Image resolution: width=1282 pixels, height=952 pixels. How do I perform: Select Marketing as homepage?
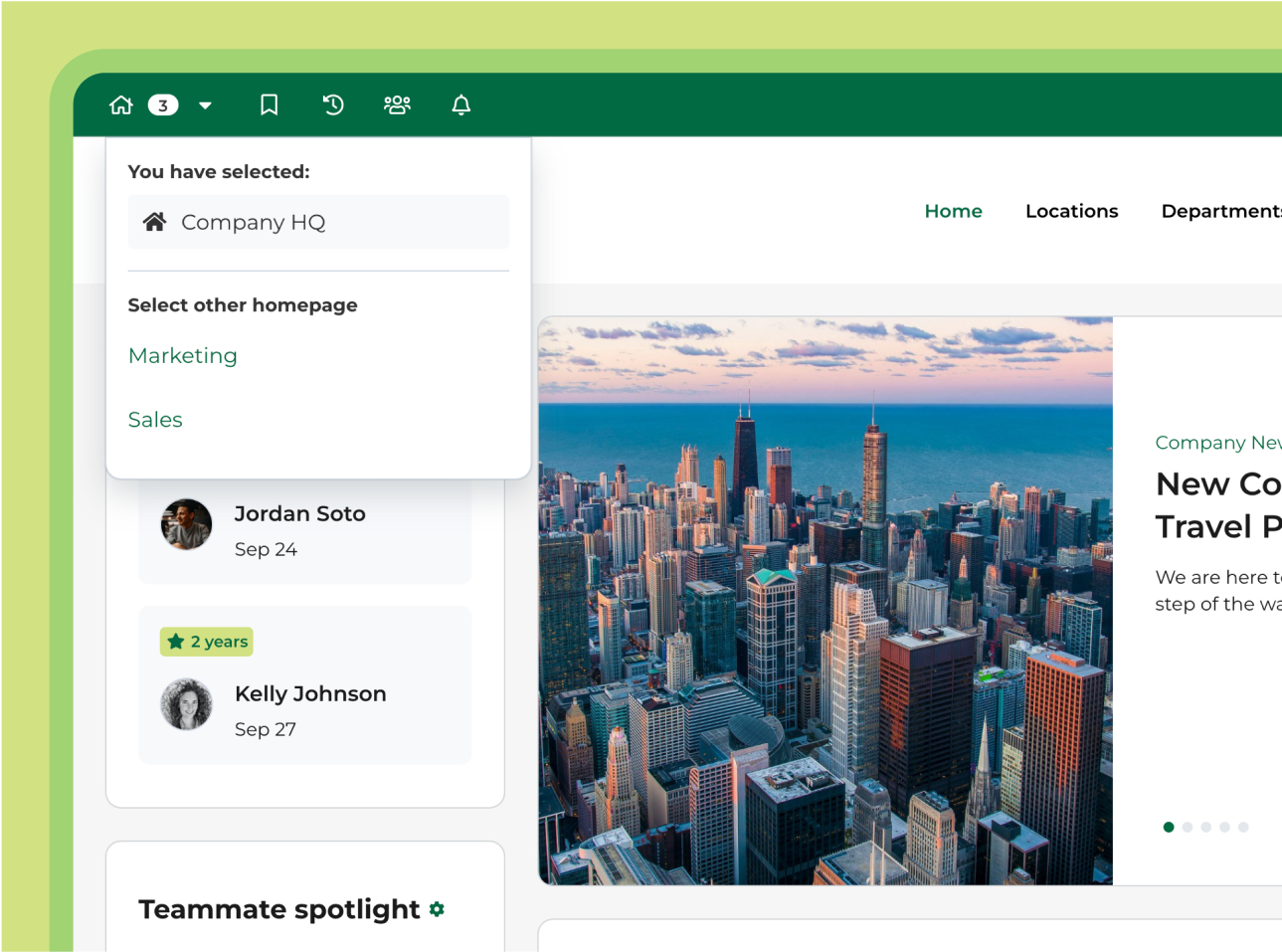[182, 355]
